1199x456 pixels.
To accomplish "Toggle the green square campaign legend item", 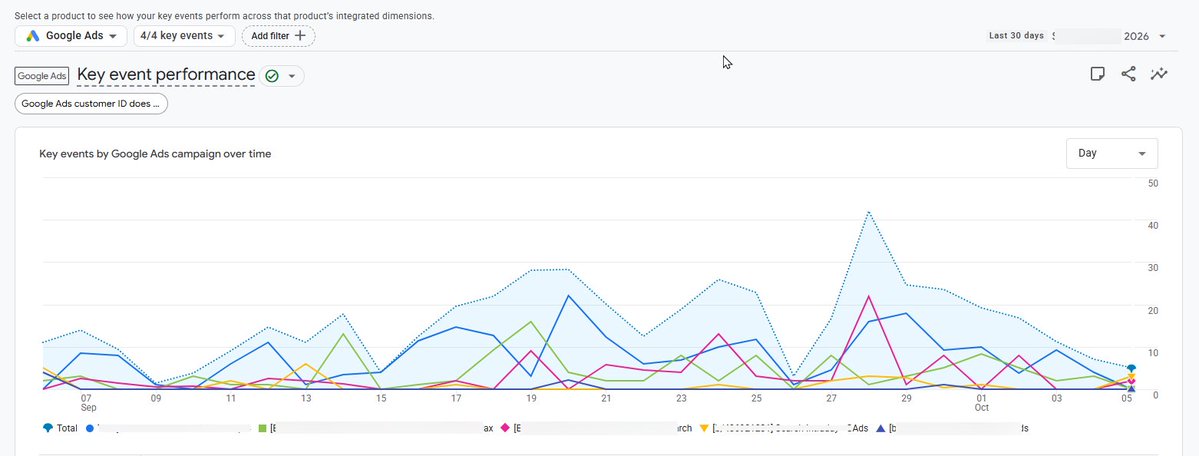I will (375, 428).
